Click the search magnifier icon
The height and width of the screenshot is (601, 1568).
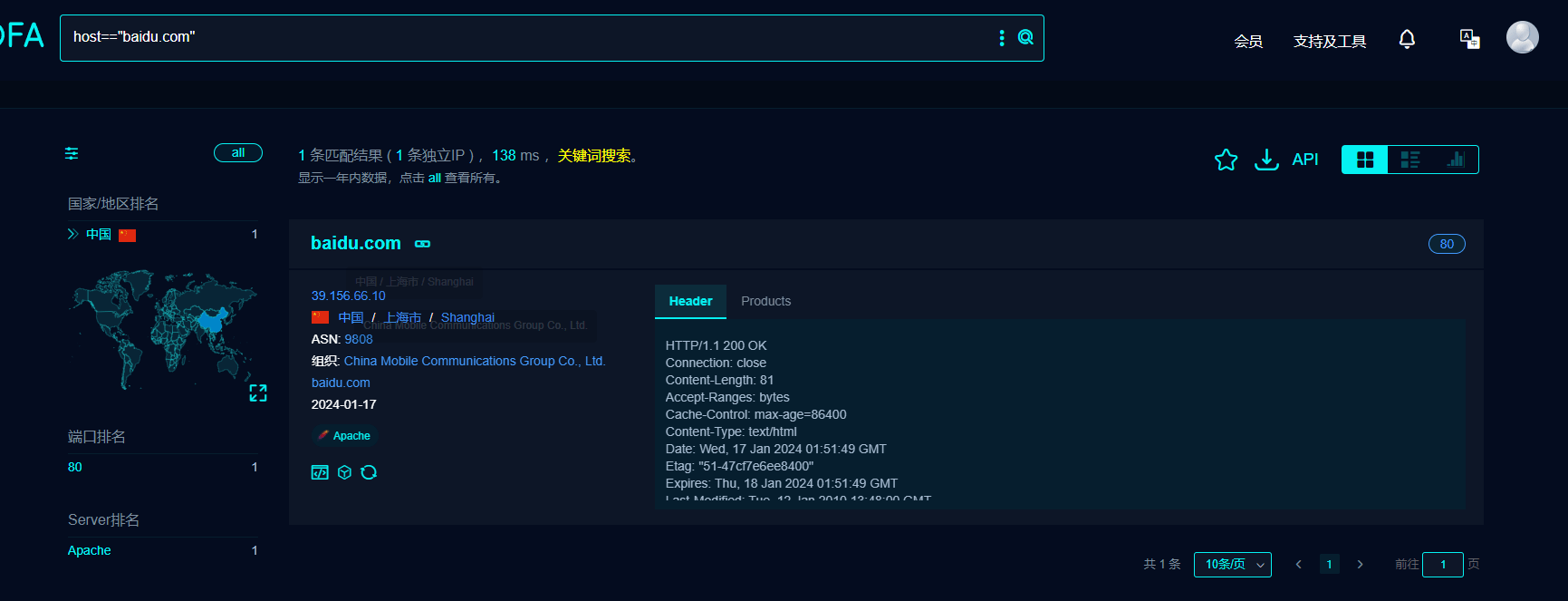(1025, 37)
